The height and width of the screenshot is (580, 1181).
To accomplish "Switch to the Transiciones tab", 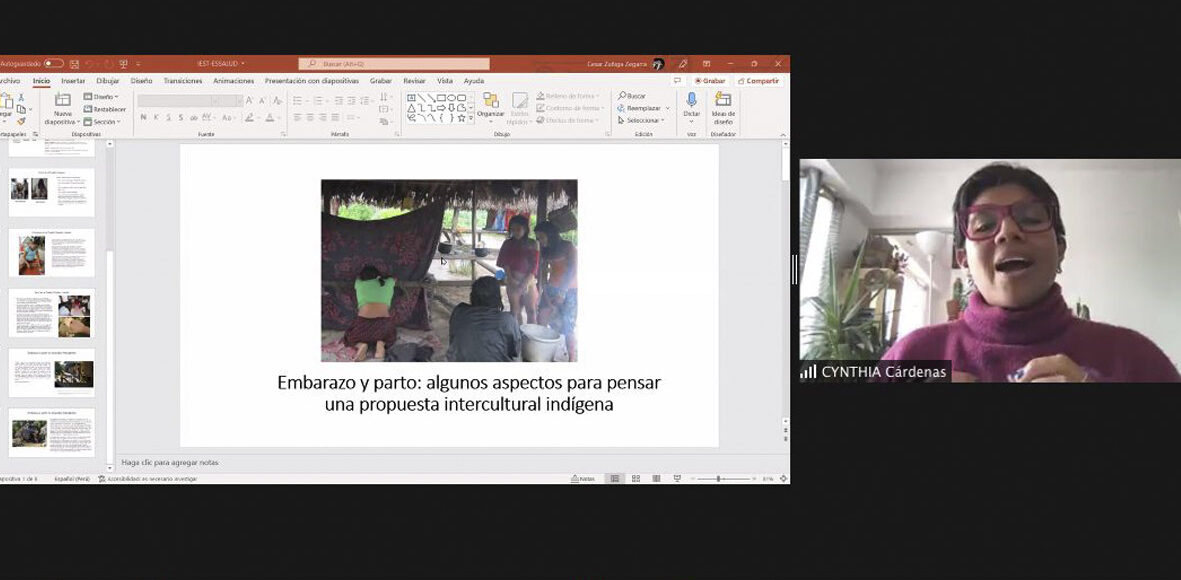I will coord(183,81).
